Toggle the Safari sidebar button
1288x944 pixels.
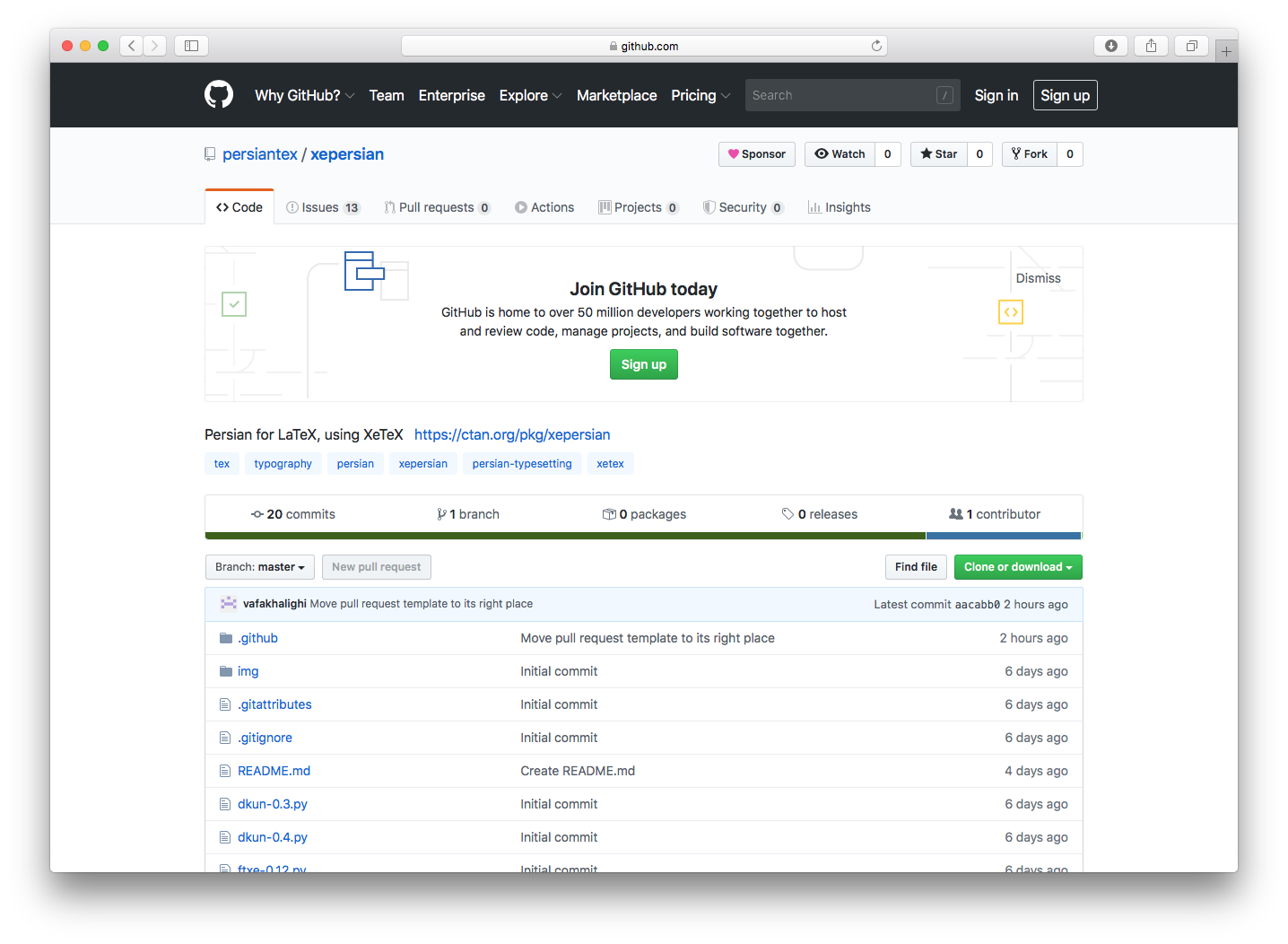[x=191, y=46]
